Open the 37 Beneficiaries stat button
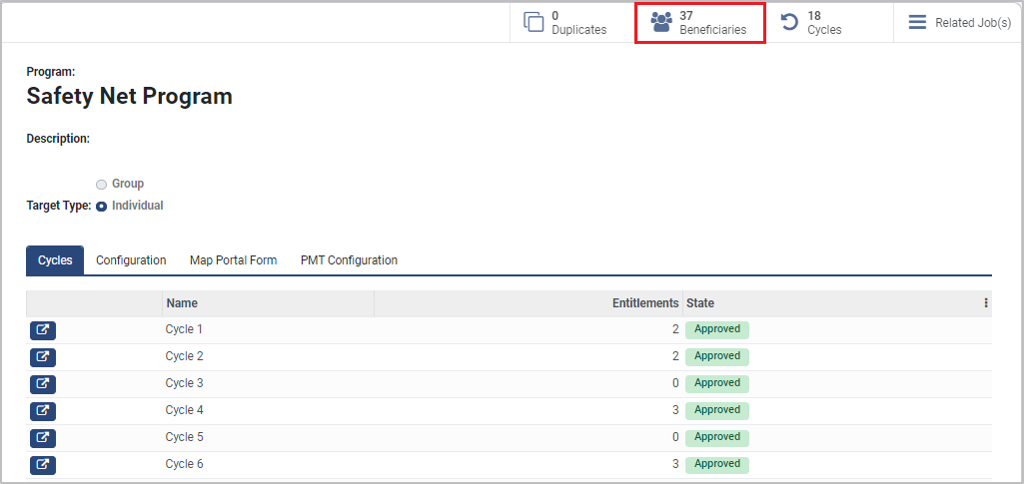Viewport: 1024px width, 484px height. pyautogui.click(x=700, y=22)
